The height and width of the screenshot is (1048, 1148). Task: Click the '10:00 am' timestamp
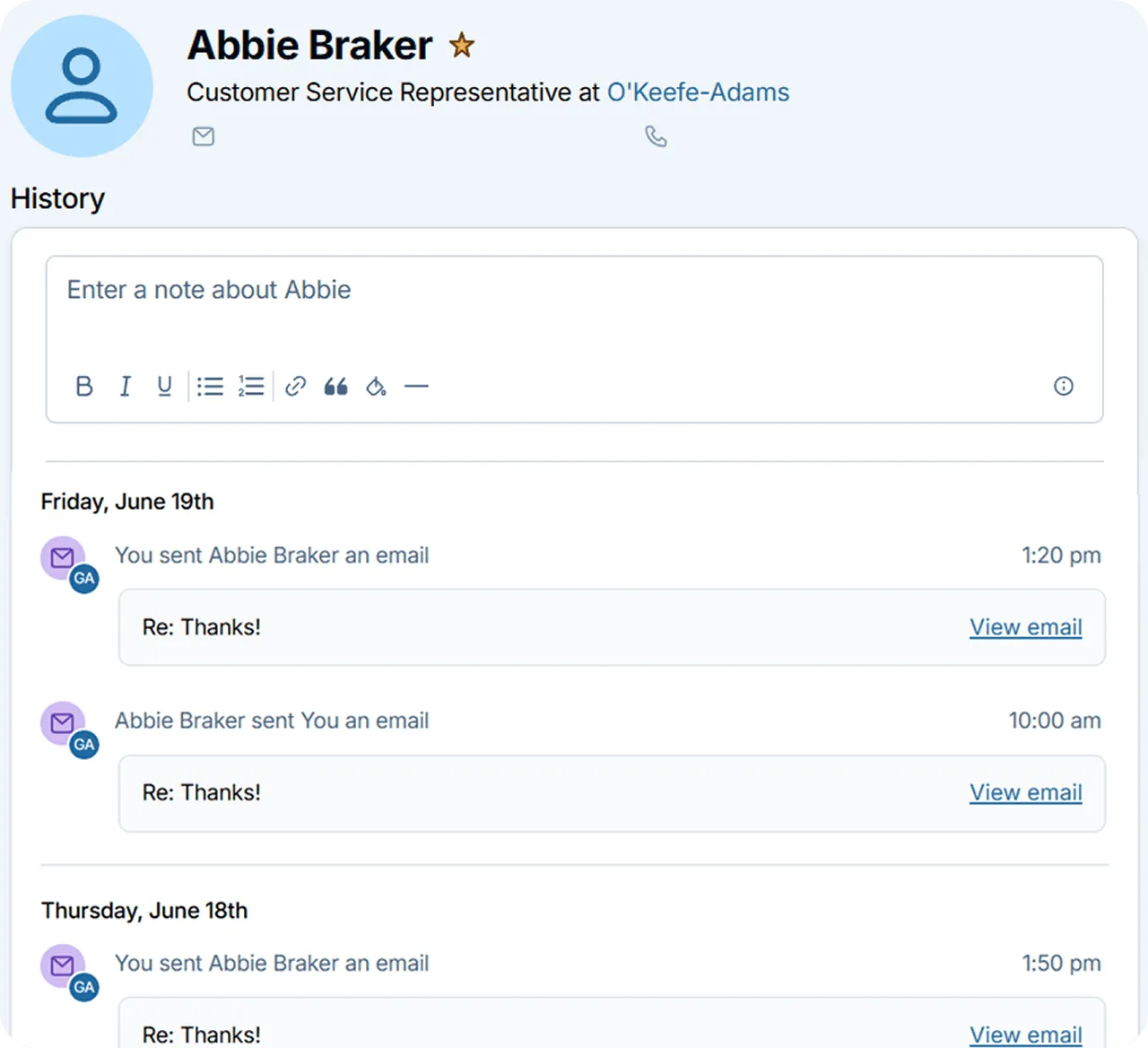coord(1055,720)
